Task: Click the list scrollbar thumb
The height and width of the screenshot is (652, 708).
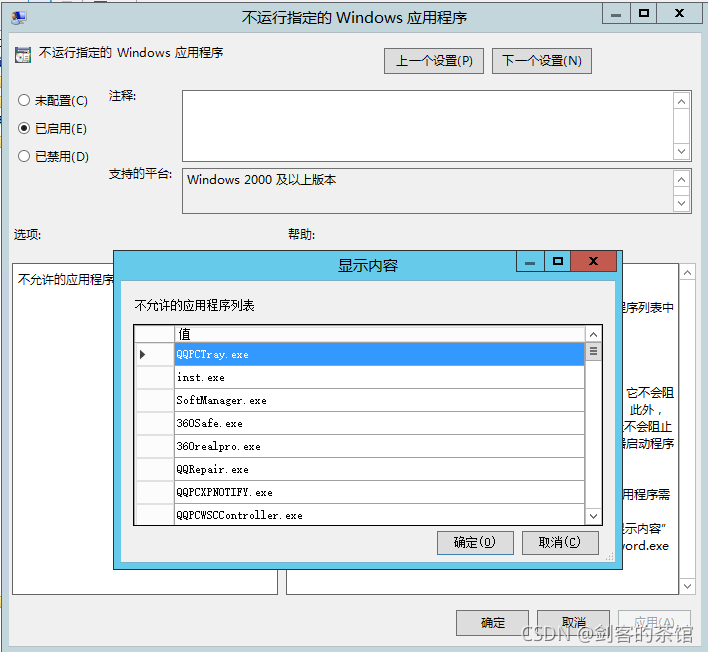Action: pyautogui.click(x=593, y=351)
